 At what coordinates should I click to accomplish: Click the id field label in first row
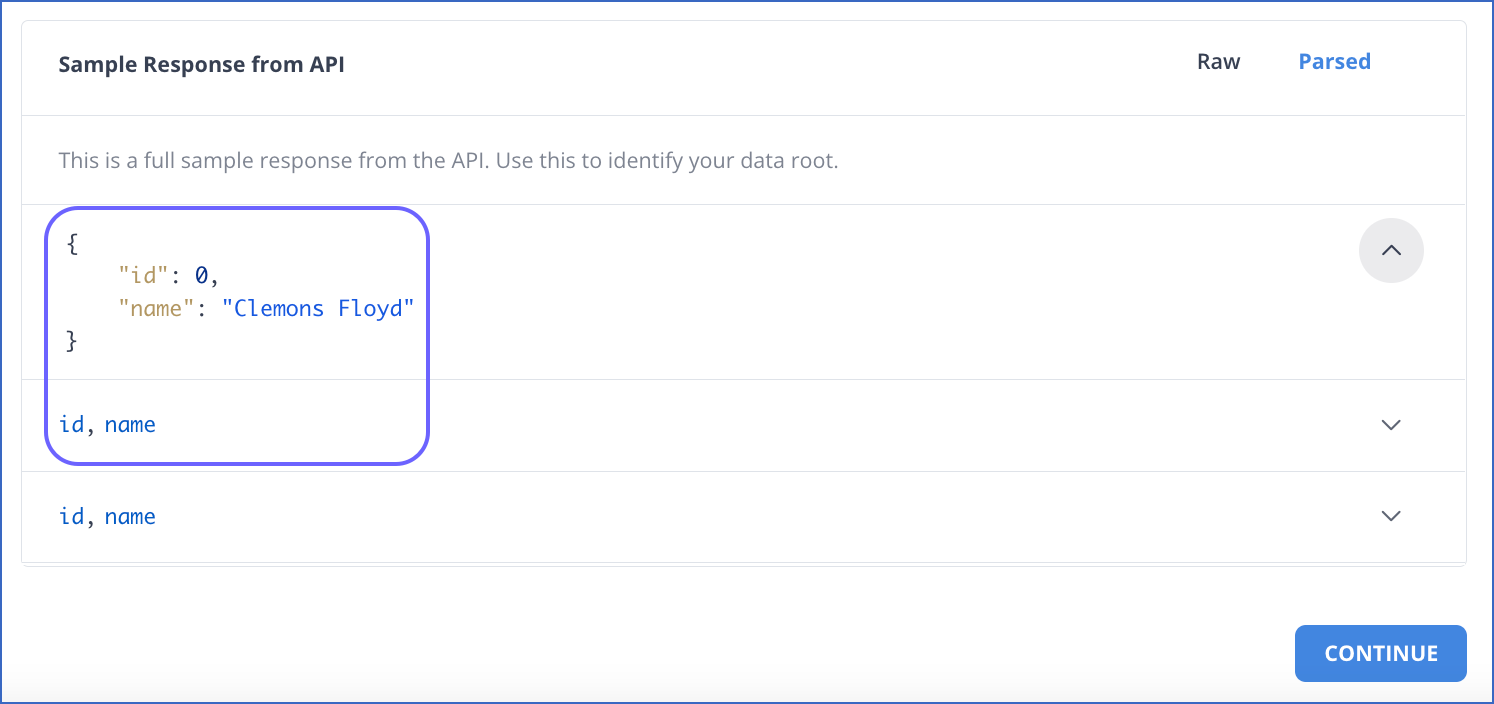(71, 424)
